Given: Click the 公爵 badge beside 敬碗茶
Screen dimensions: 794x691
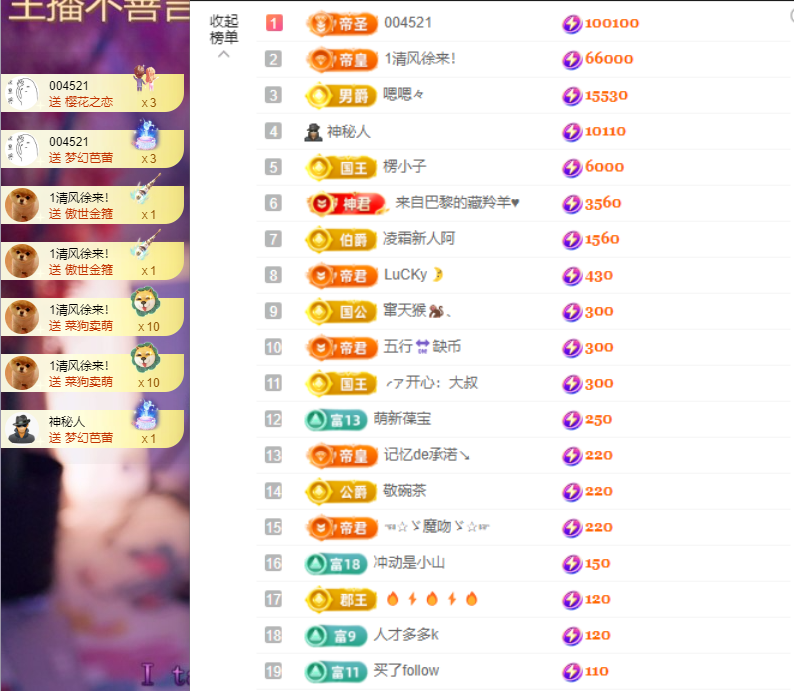Looking at the screenshot, I should click(x=341, y=492).
